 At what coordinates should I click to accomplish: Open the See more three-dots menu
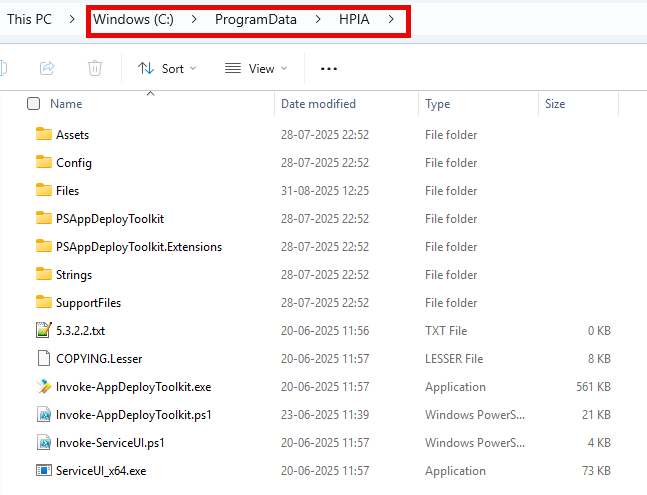[329, 68]
